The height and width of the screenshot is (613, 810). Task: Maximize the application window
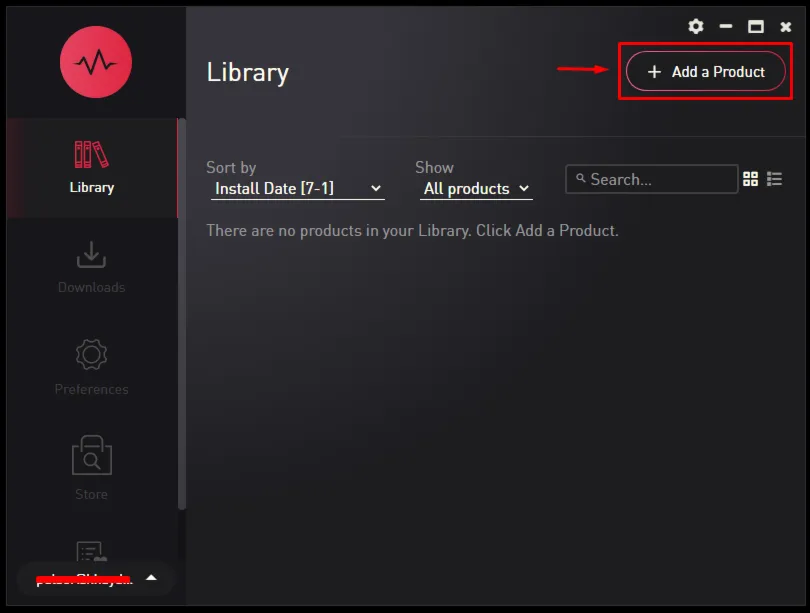click(x=756, y=26)
